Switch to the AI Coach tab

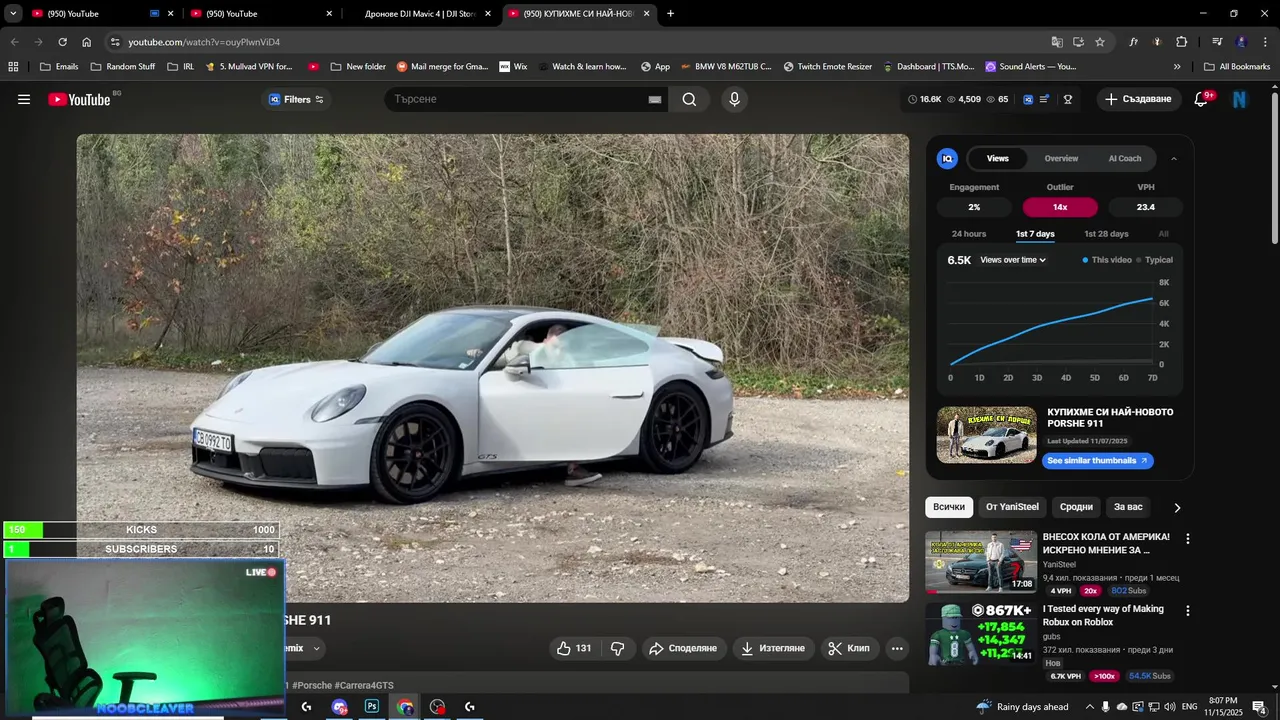click(x=1125, y=159)
